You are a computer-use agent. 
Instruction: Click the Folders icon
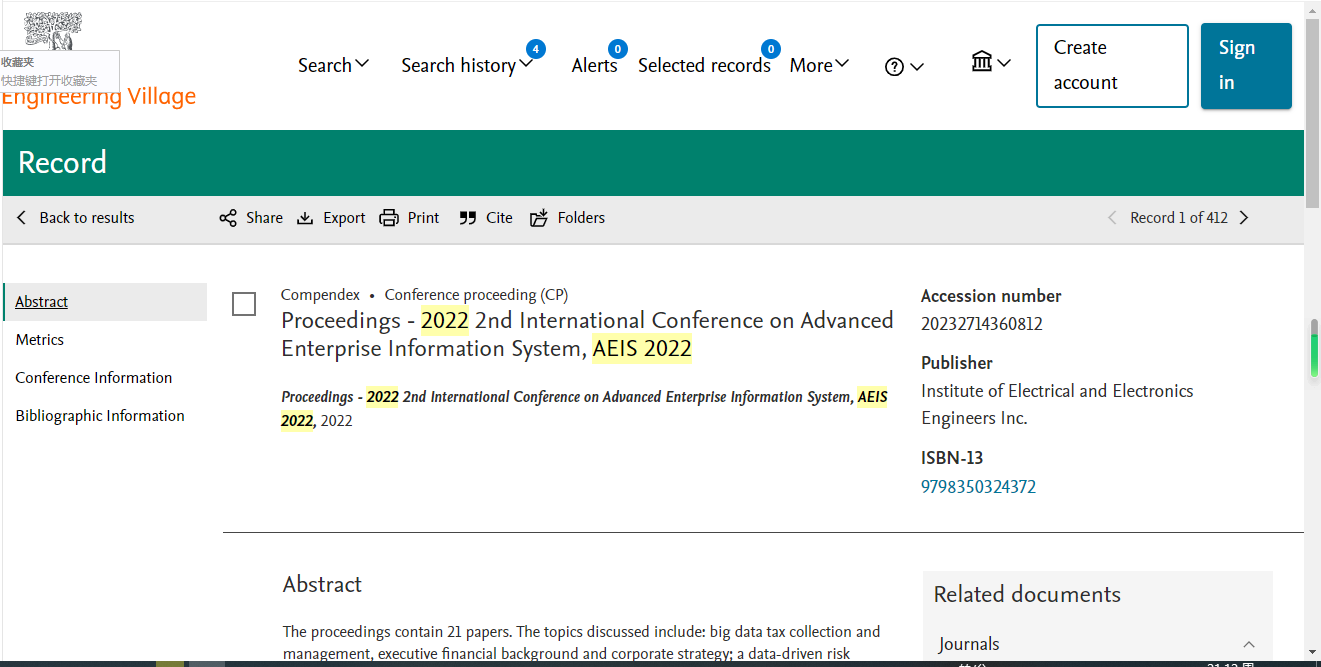pyautogui.click(x=539, y=218)
